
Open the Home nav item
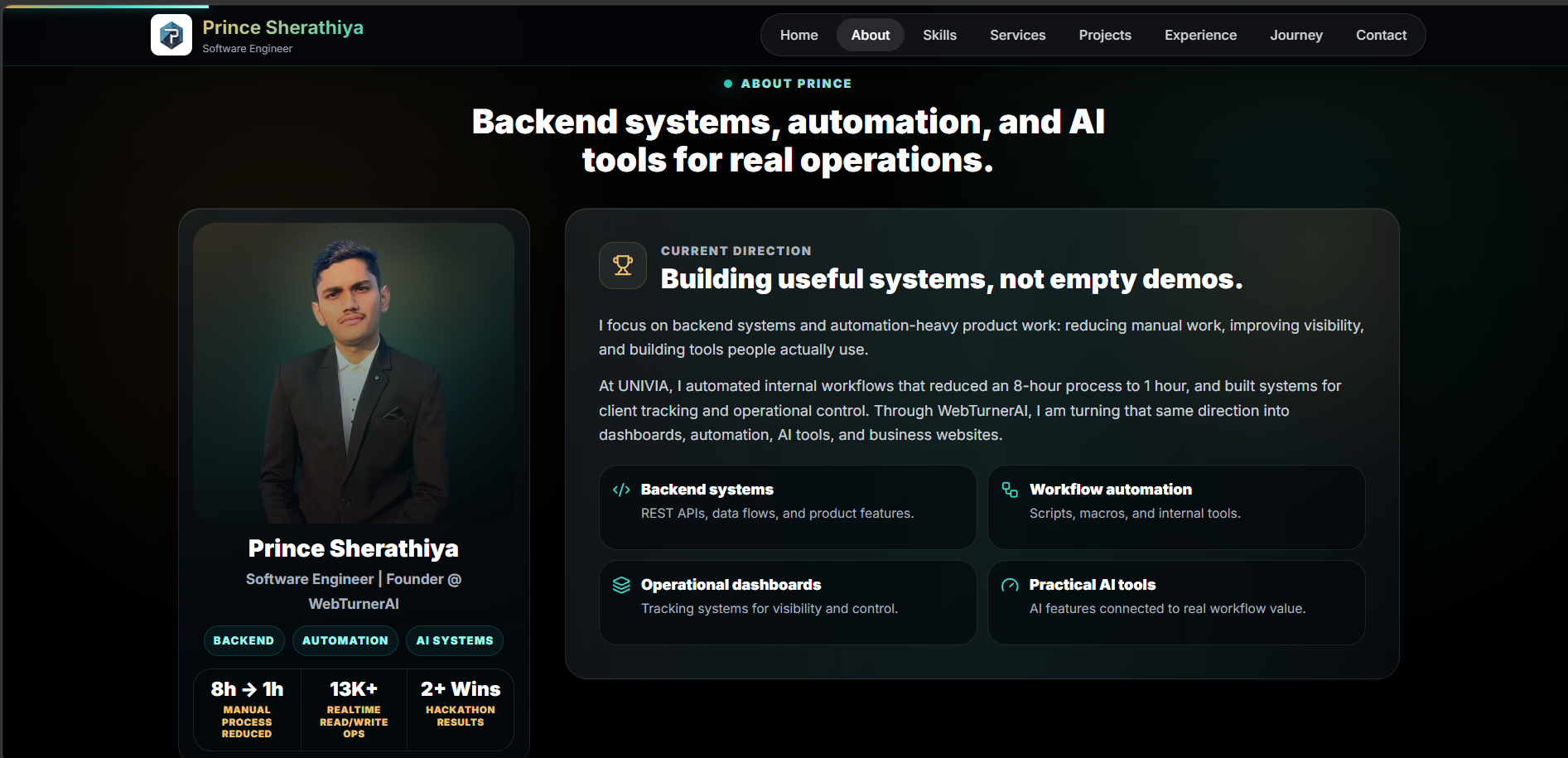coord(799,35)
